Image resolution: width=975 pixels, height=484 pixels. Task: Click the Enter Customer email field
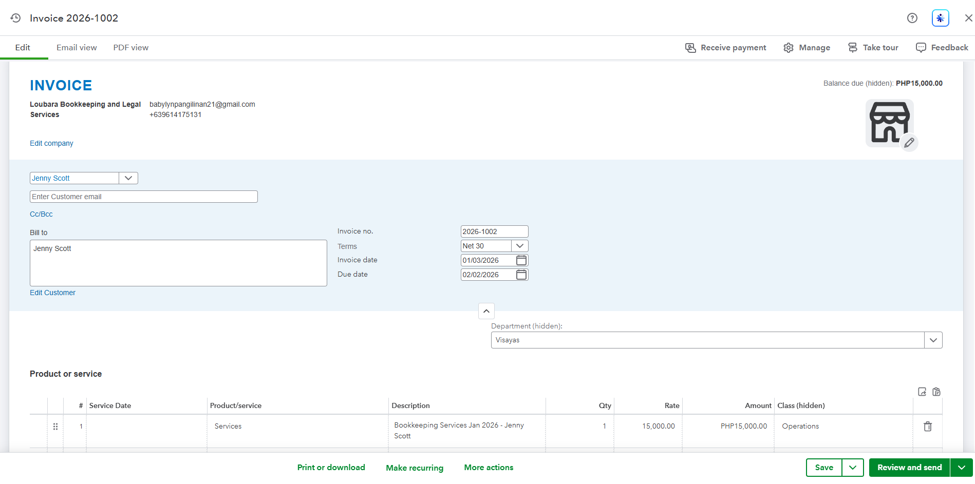click(144, 197)
